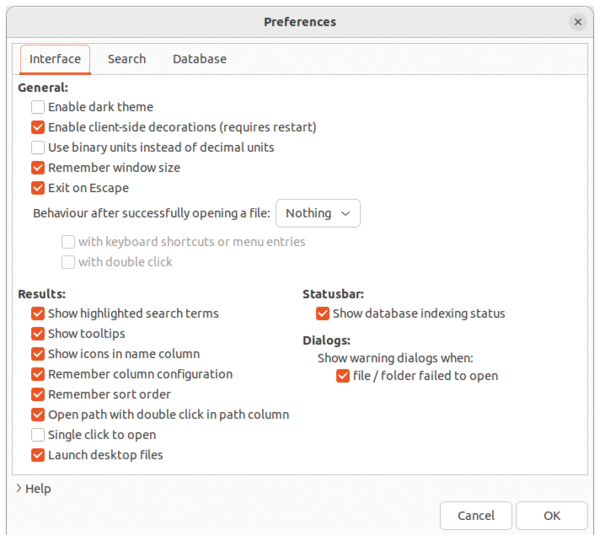Disable Remember window size
This screenshot has width=600, height=541.
tap(38, 168)
